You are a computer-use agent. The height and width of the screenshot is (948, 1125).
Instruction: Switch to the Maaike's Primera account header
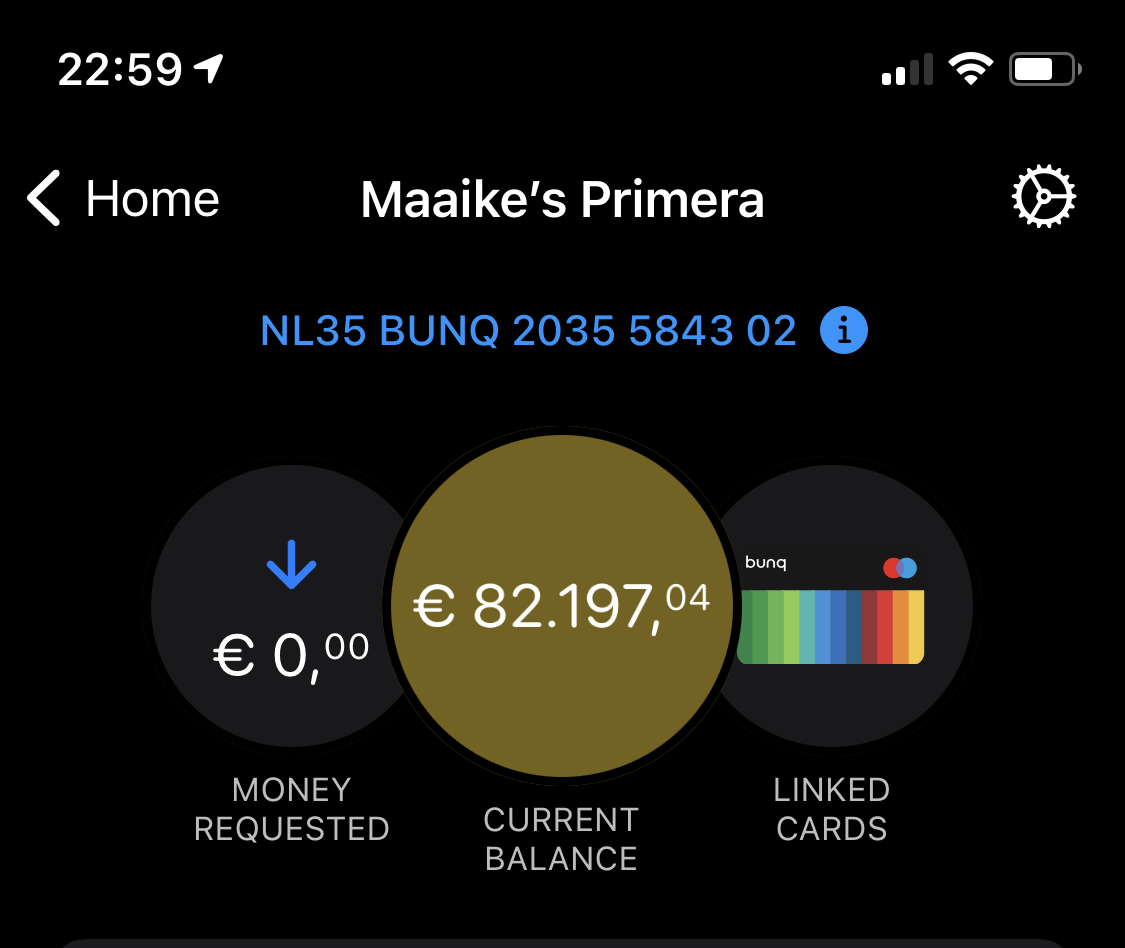point(562,199)
